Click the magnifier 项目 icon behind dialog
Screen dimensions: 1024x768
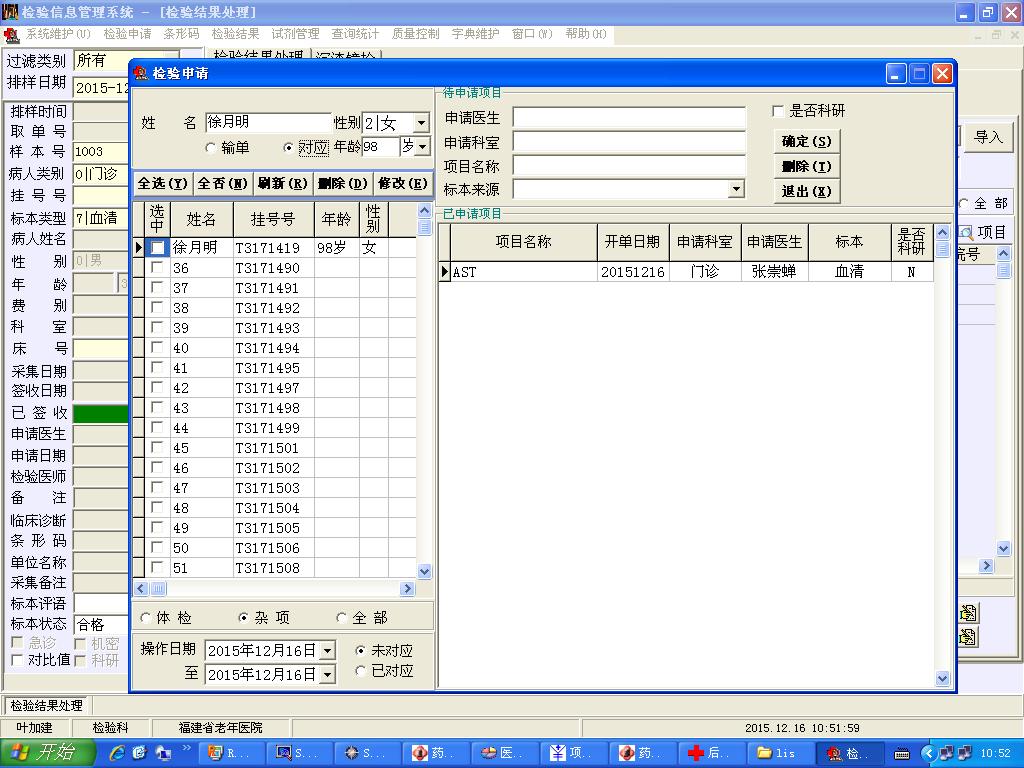[x=967, y=232]
